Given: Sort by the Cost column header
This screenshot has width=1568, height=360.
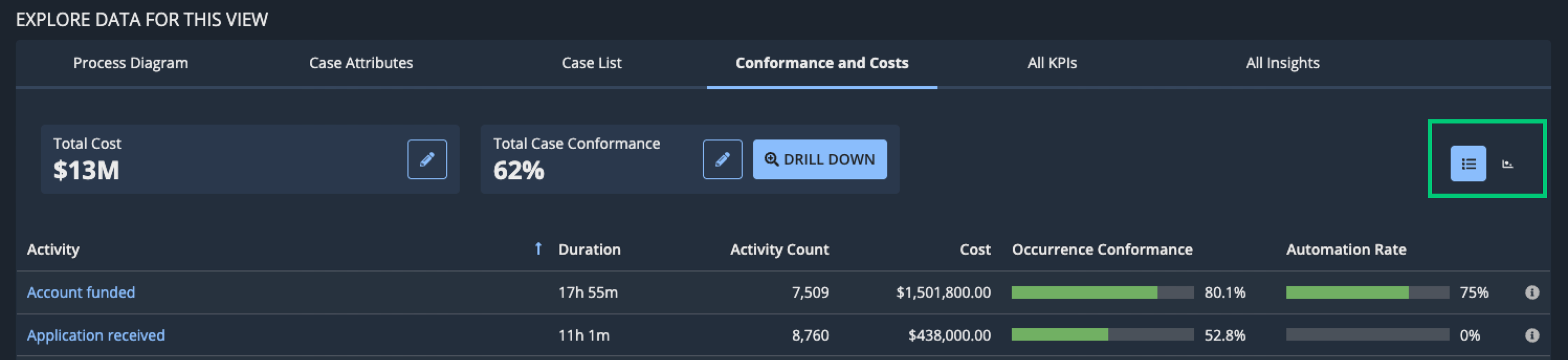Looking at the screenshot, I should pos(975,249).
